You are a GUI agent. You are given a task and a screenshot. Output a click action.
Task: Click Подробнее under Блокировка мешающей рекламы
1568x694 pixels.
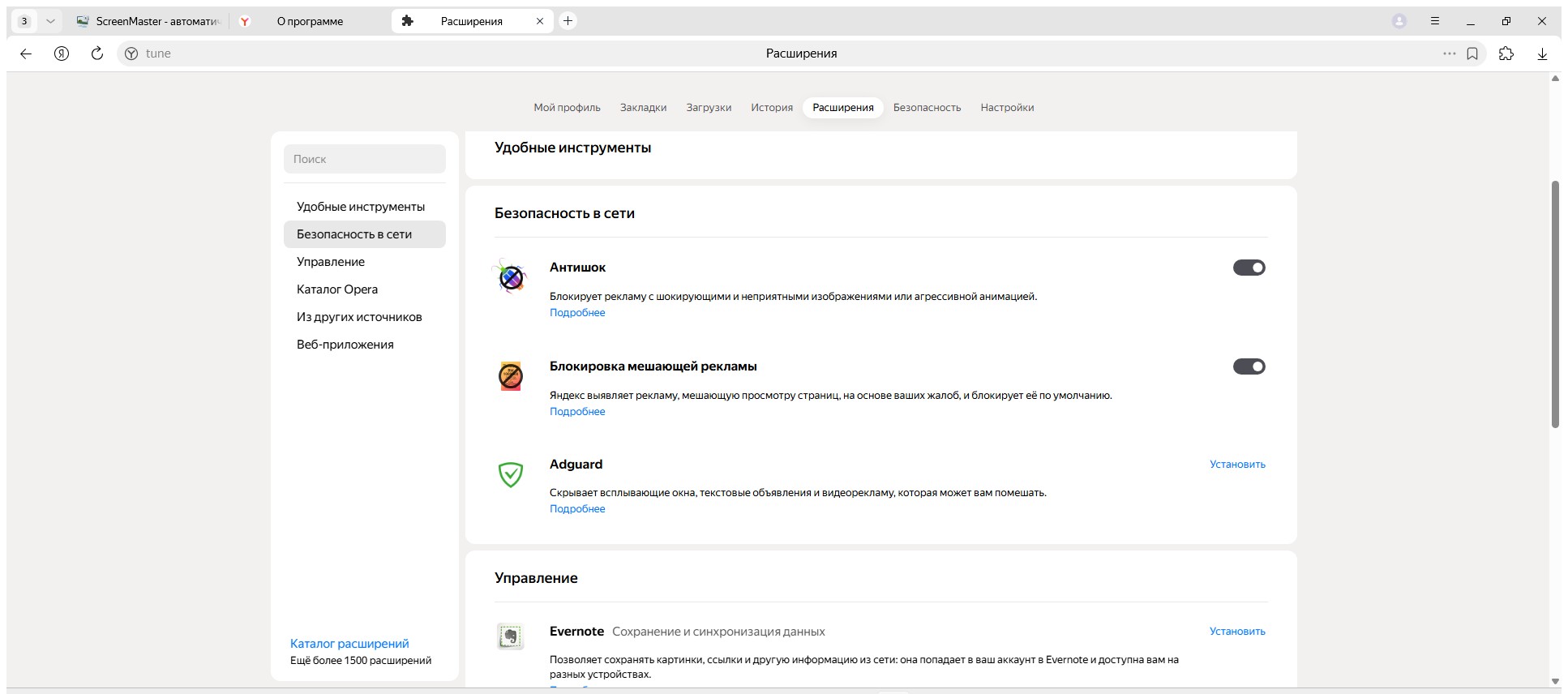tap(577, 412)
